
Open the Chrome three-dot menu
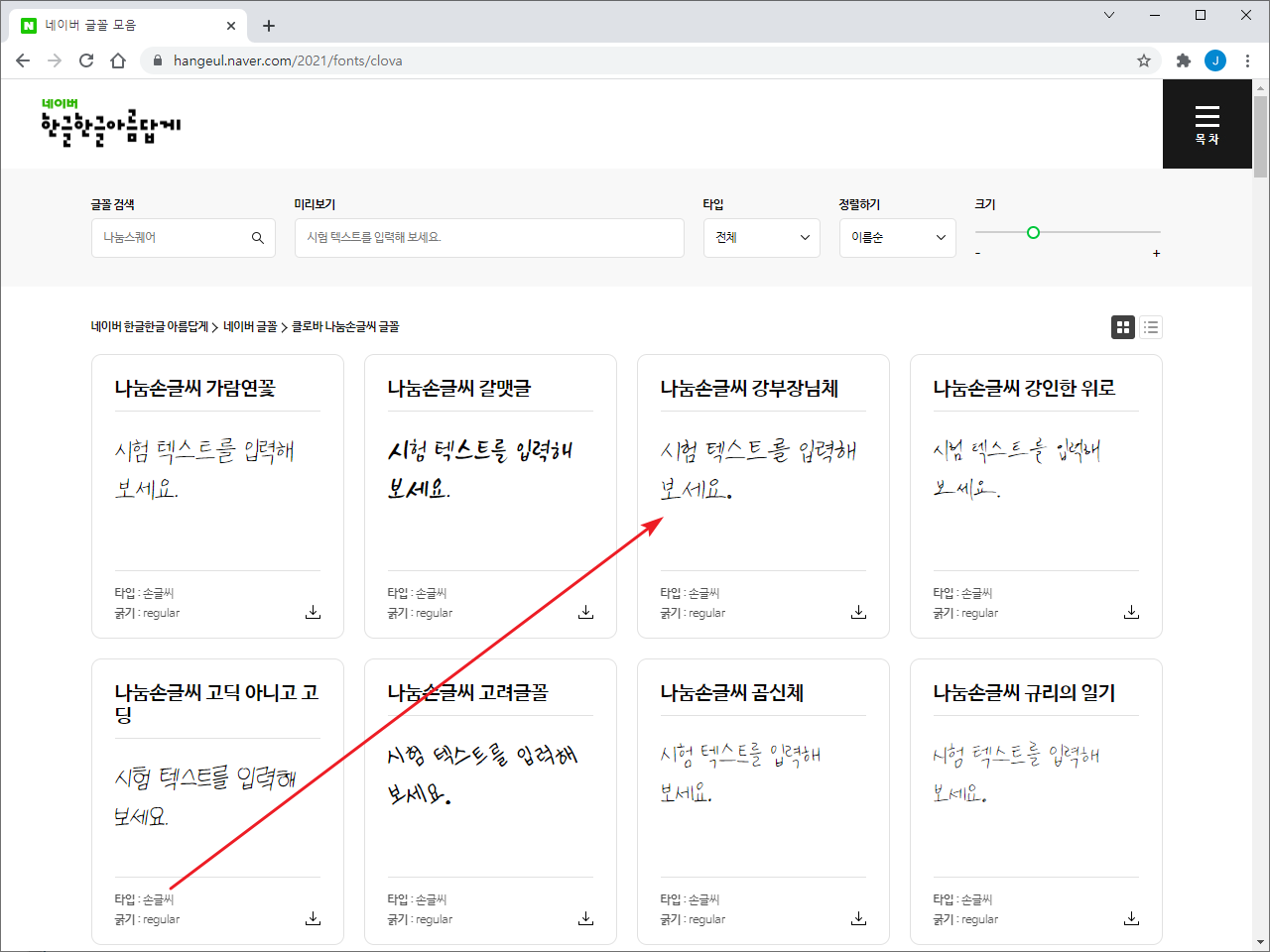coord(1247,60)
